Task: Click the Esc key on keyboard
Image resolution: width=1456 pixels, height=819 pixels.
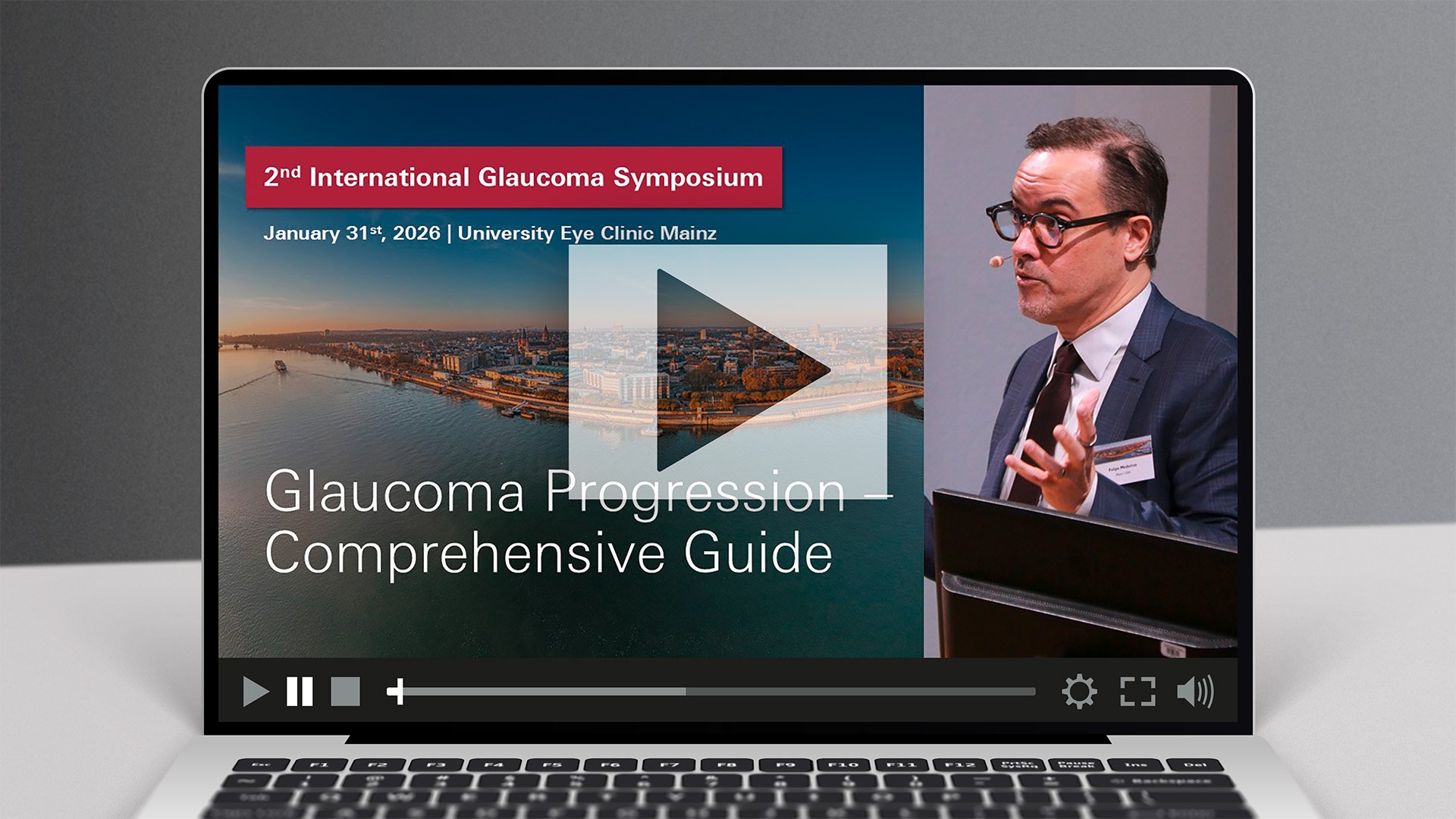Action: click(262, 764)
